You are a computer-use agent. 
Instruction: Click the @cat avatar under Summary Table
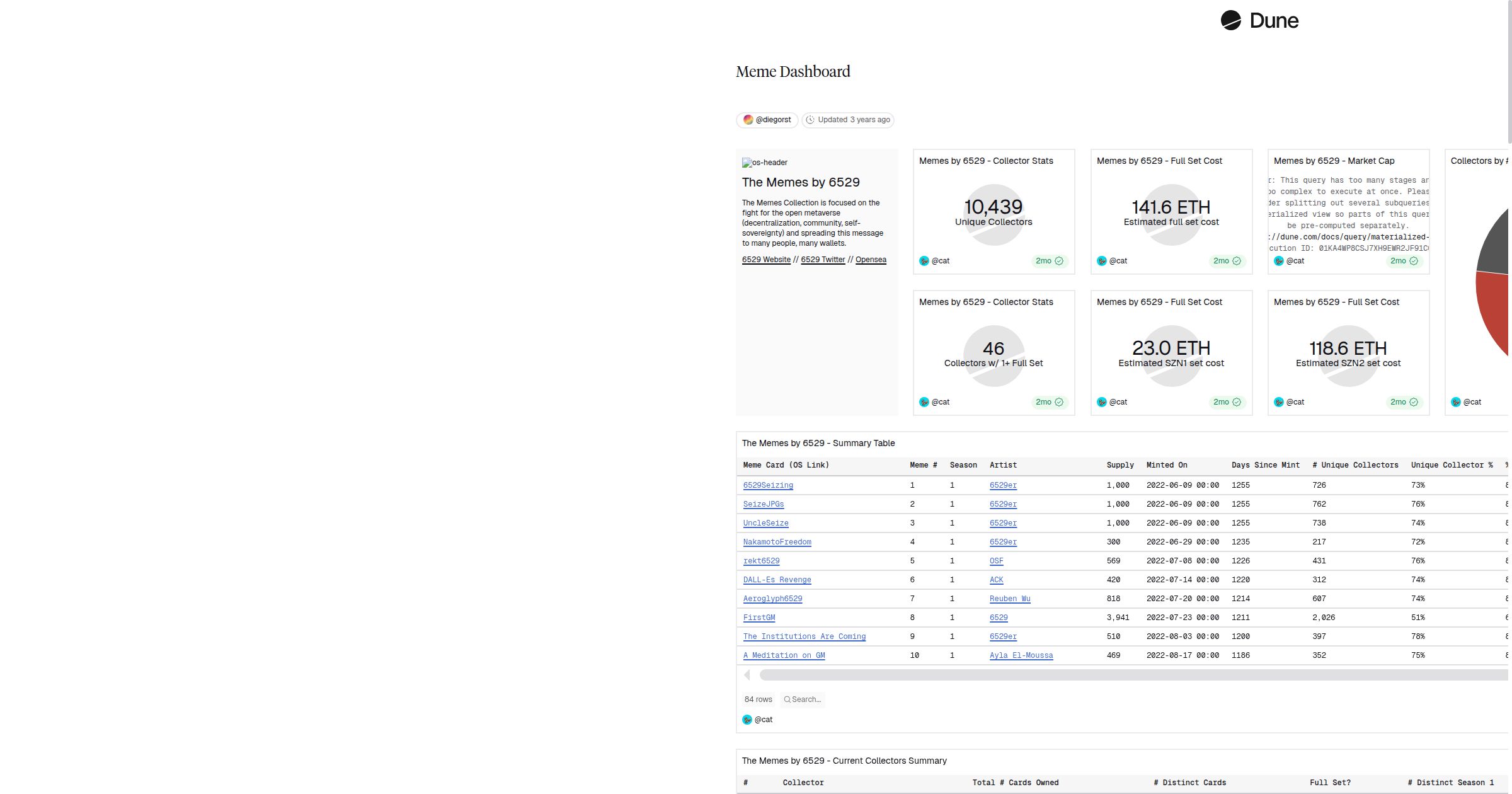click(747, 720)
